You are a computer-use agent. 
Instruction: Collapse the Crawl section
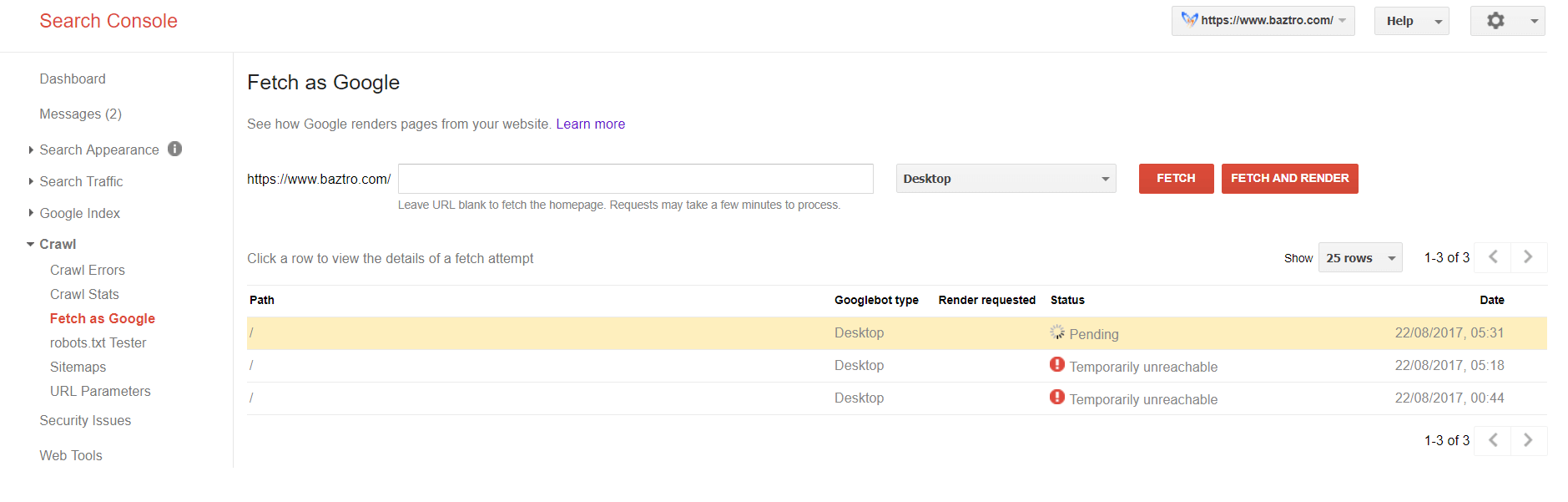[31, 244]
